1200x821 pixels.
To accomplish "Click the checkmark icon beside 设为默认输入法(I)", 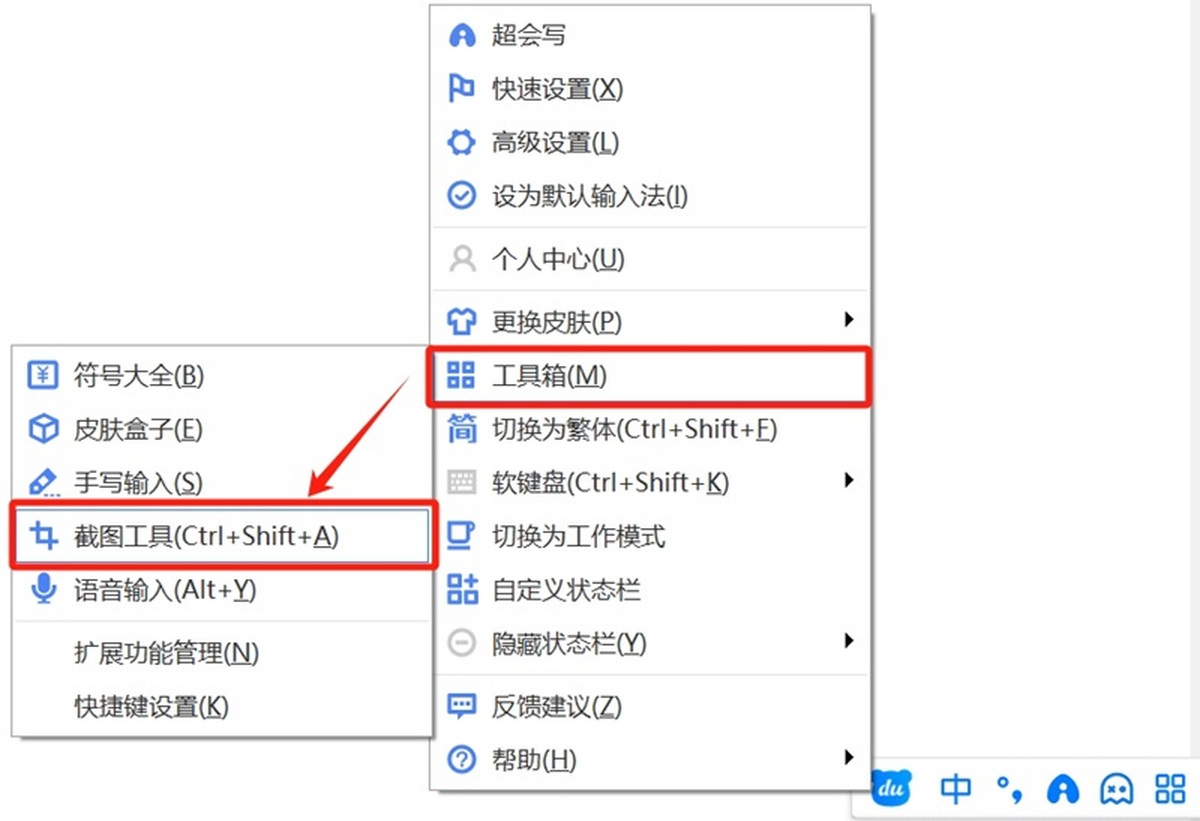I will tap(461, 196).
